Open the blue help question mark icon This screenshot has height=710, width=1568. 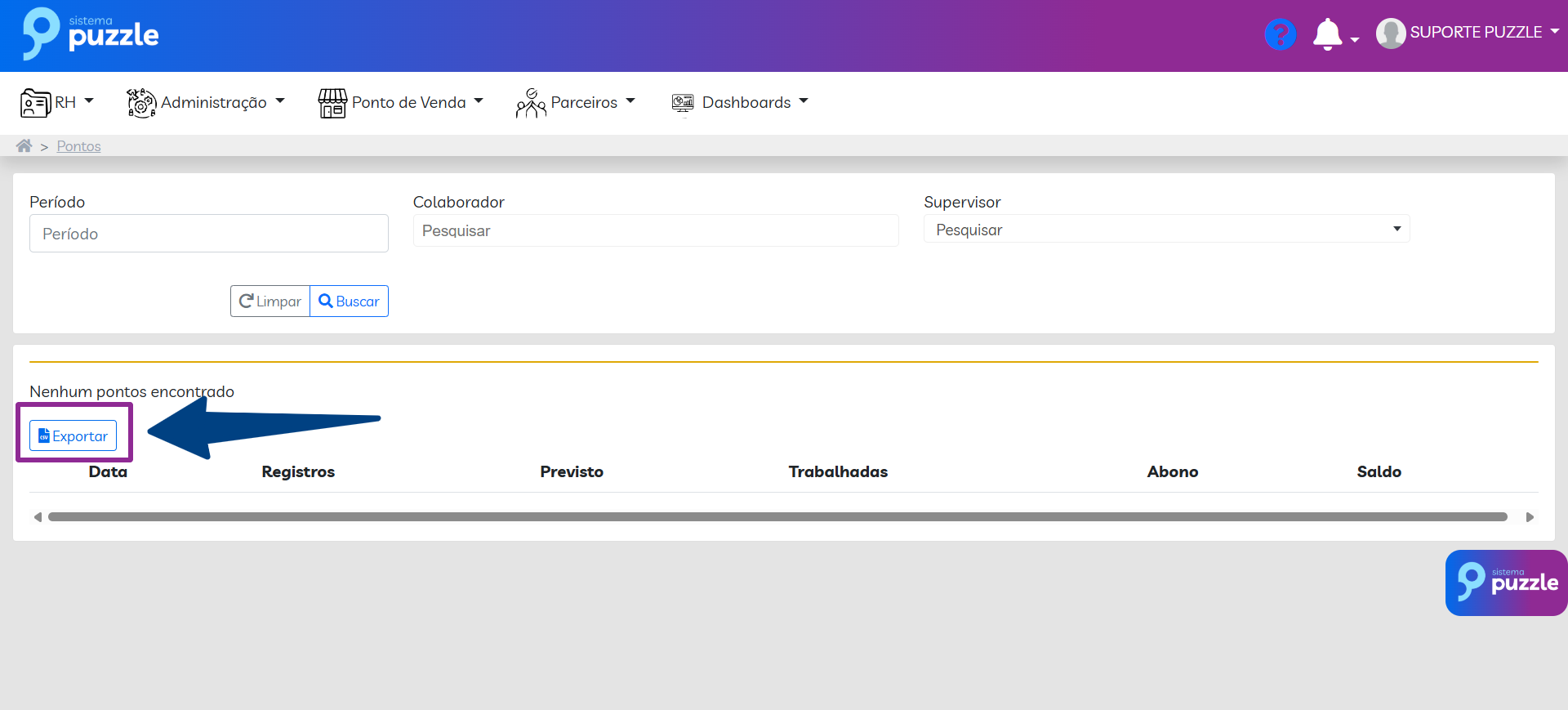coord(1280,34)
